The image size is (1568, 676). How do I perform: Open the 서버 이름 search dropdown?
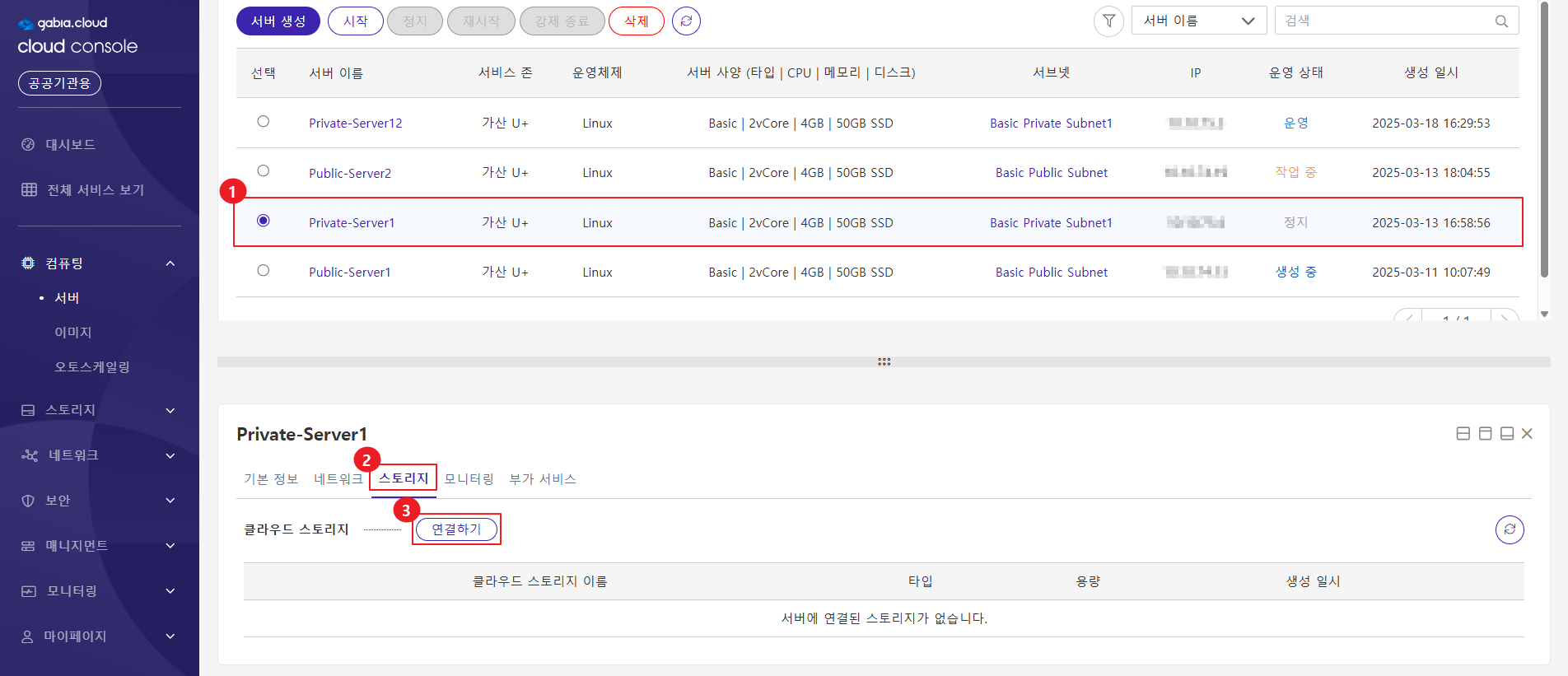pos(1197,21)
